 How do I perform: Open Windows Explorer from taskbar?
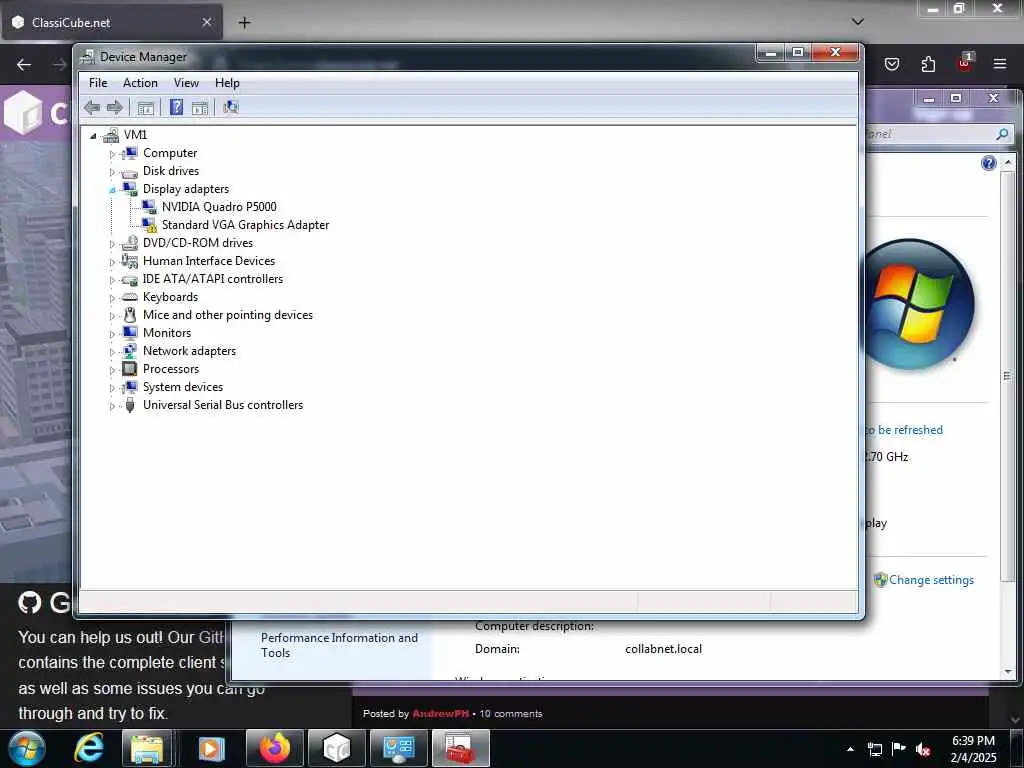(147, 748)
